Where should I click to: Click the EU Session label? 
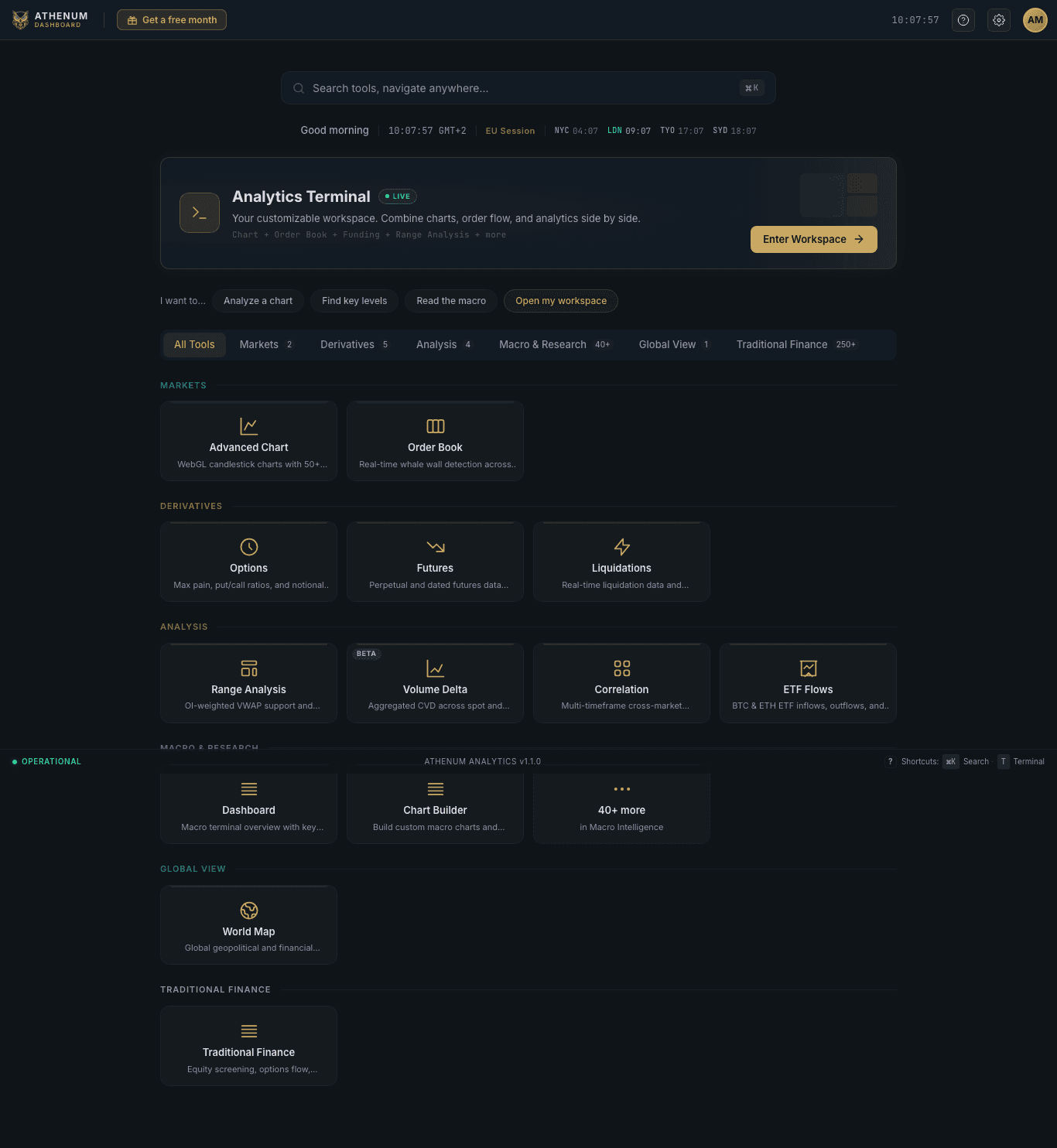click(510, 131)
